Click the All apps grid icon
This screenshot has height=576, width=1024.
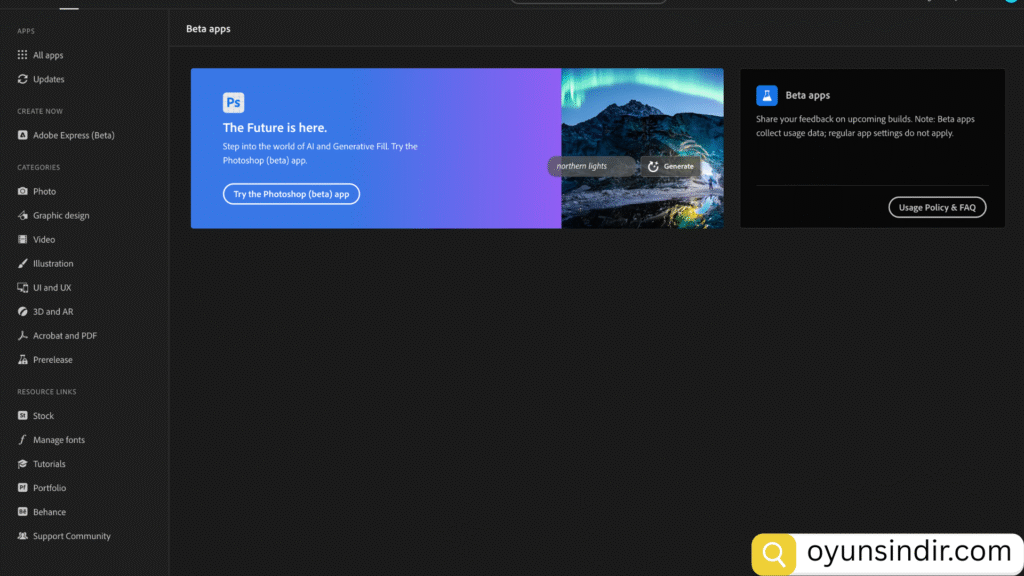23,55
